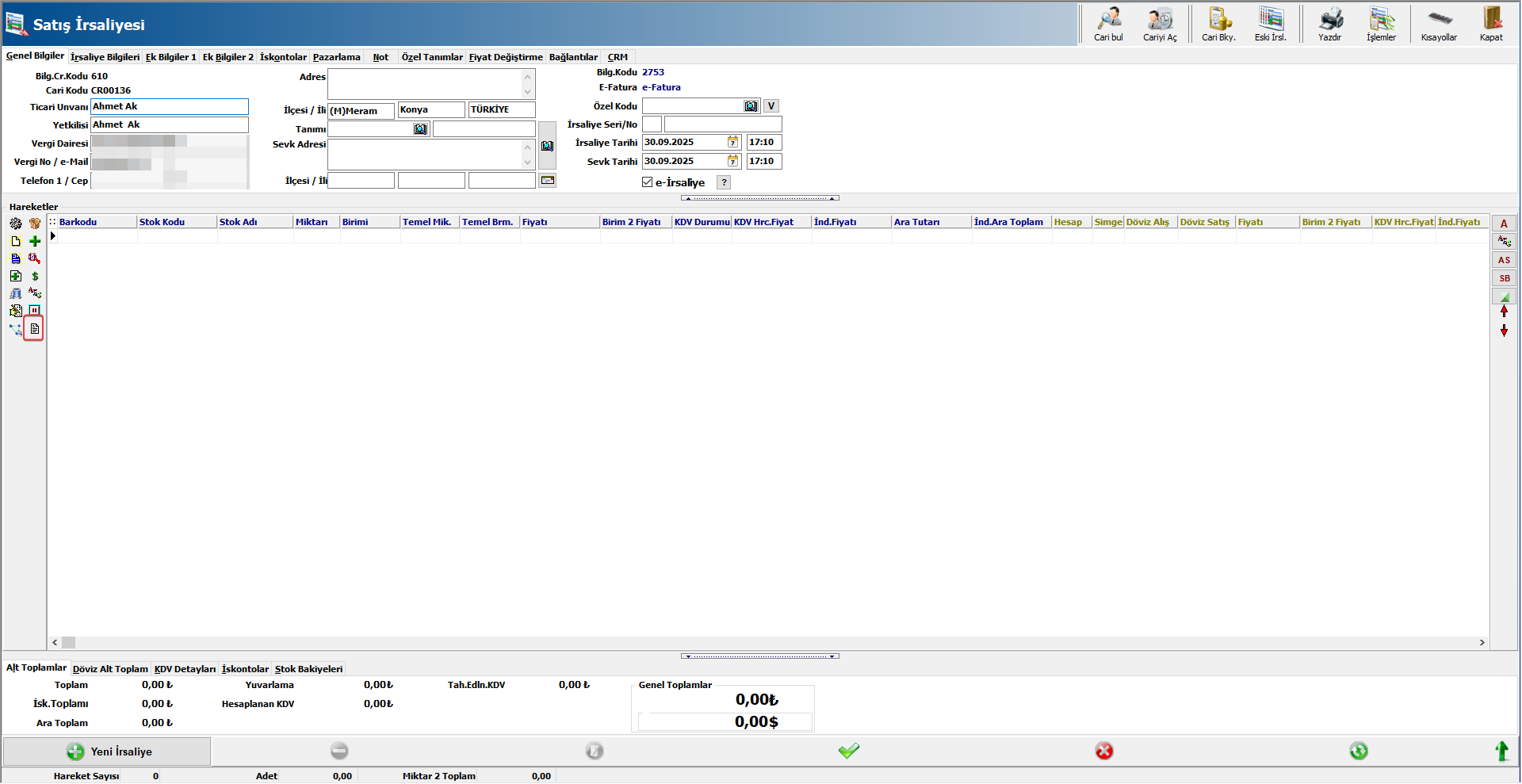
Task: Open the Eski İrsl. toolbar icon
Action: click(x=1271, y=19)
